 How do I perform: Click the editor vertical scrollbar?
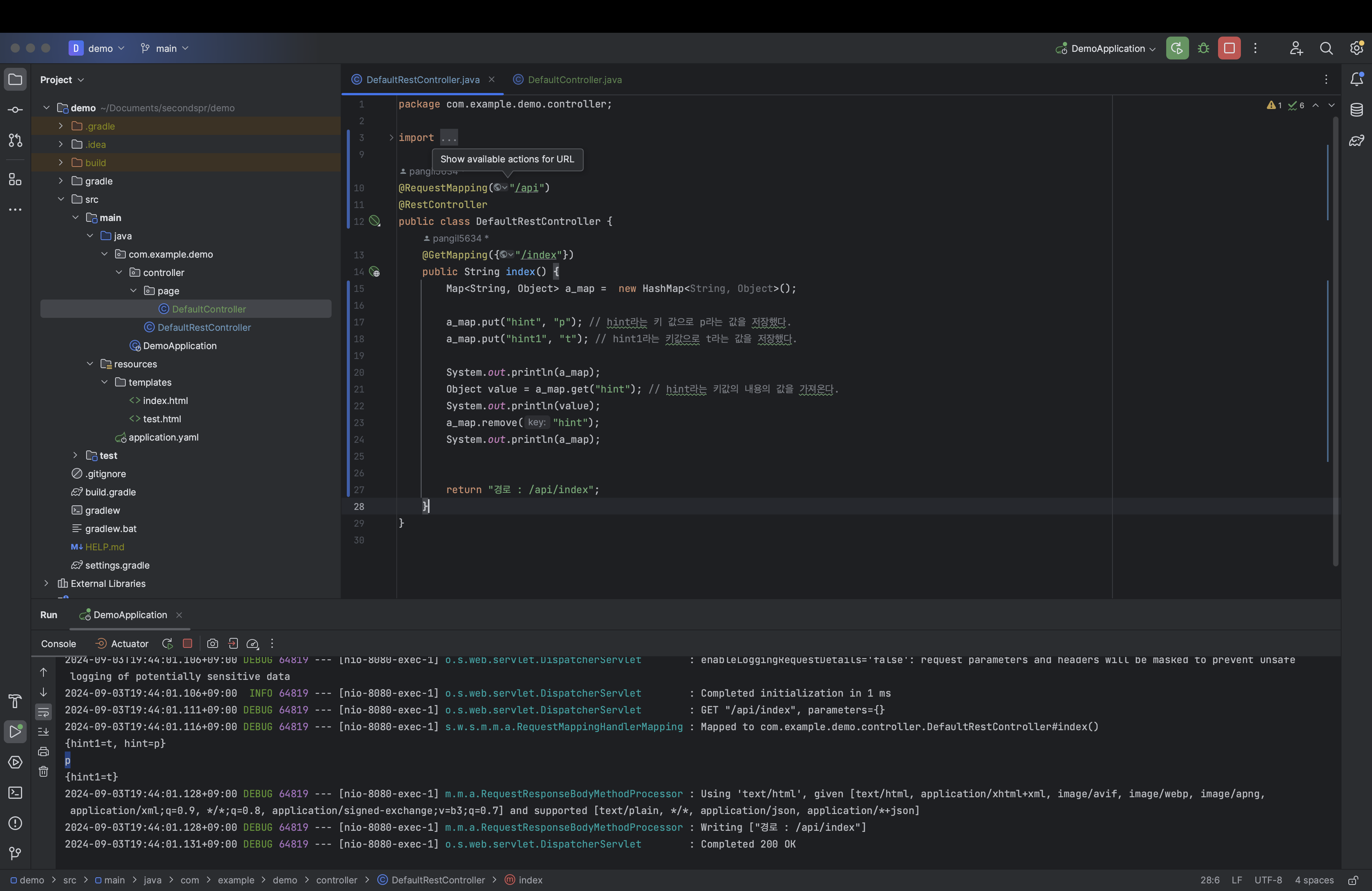click(x=1335, y=340)
